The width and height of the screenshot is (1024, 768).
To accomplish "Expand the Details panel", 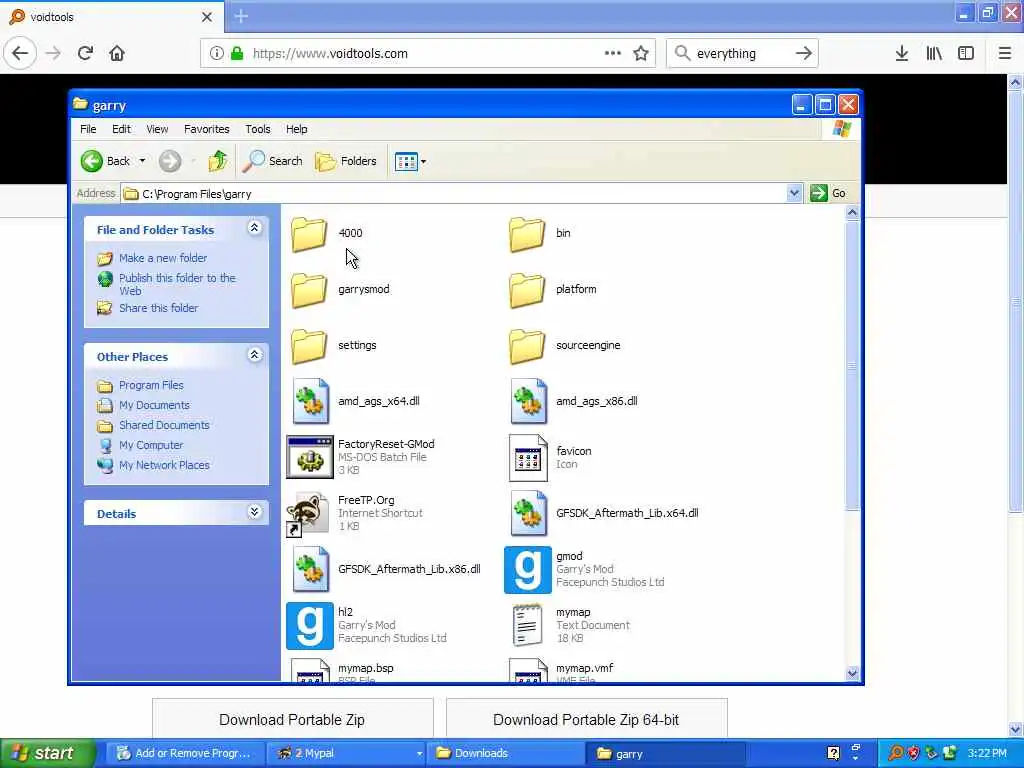I will coord(255,511).
